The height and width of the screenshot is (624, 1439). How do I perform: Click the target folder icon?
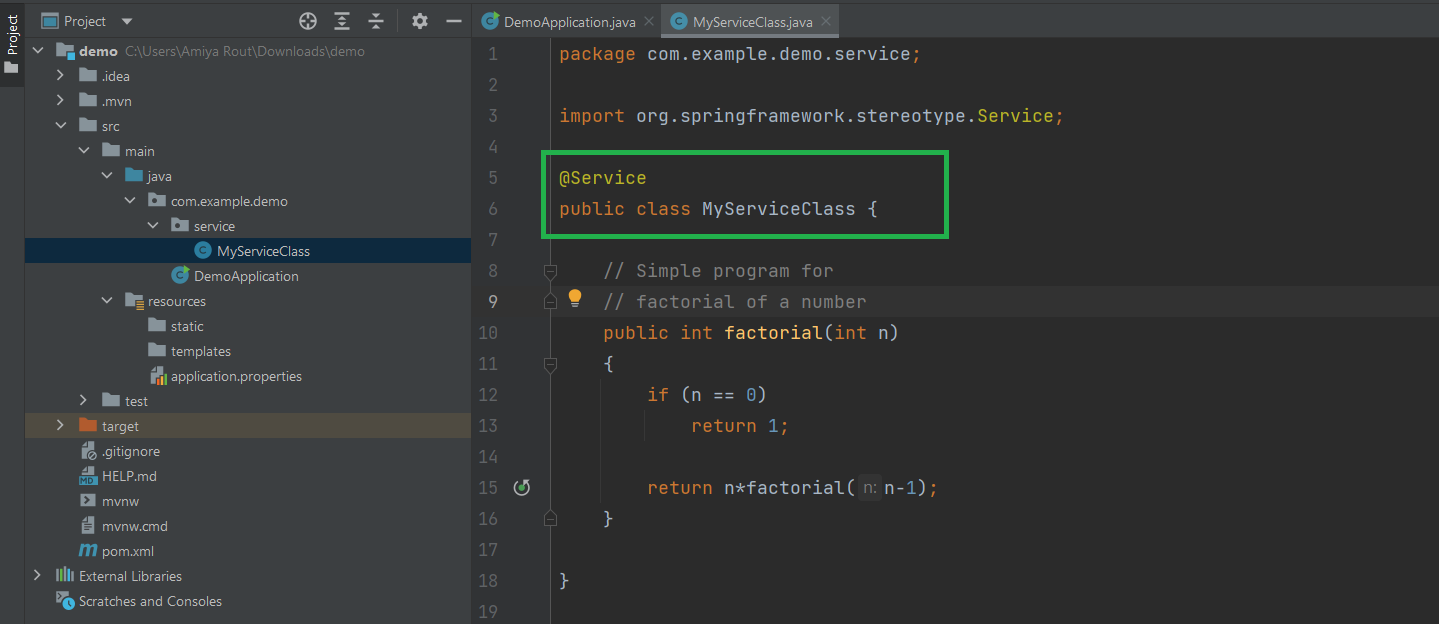pyautogui.click(x=88, y=425)
